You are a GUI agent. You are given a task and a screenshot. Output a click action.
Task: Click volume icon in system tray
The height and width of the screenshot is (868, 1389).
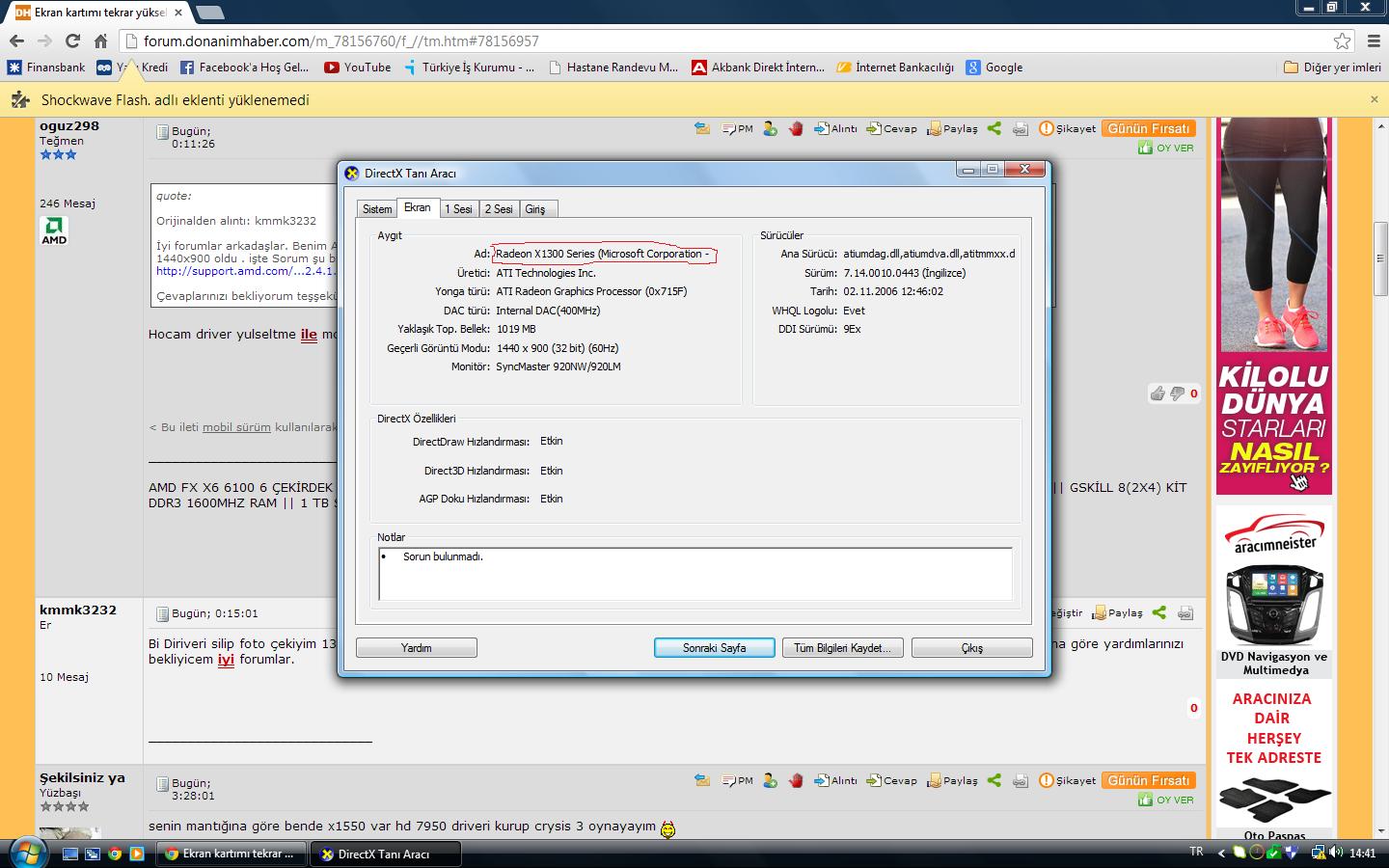(1336, 853)
